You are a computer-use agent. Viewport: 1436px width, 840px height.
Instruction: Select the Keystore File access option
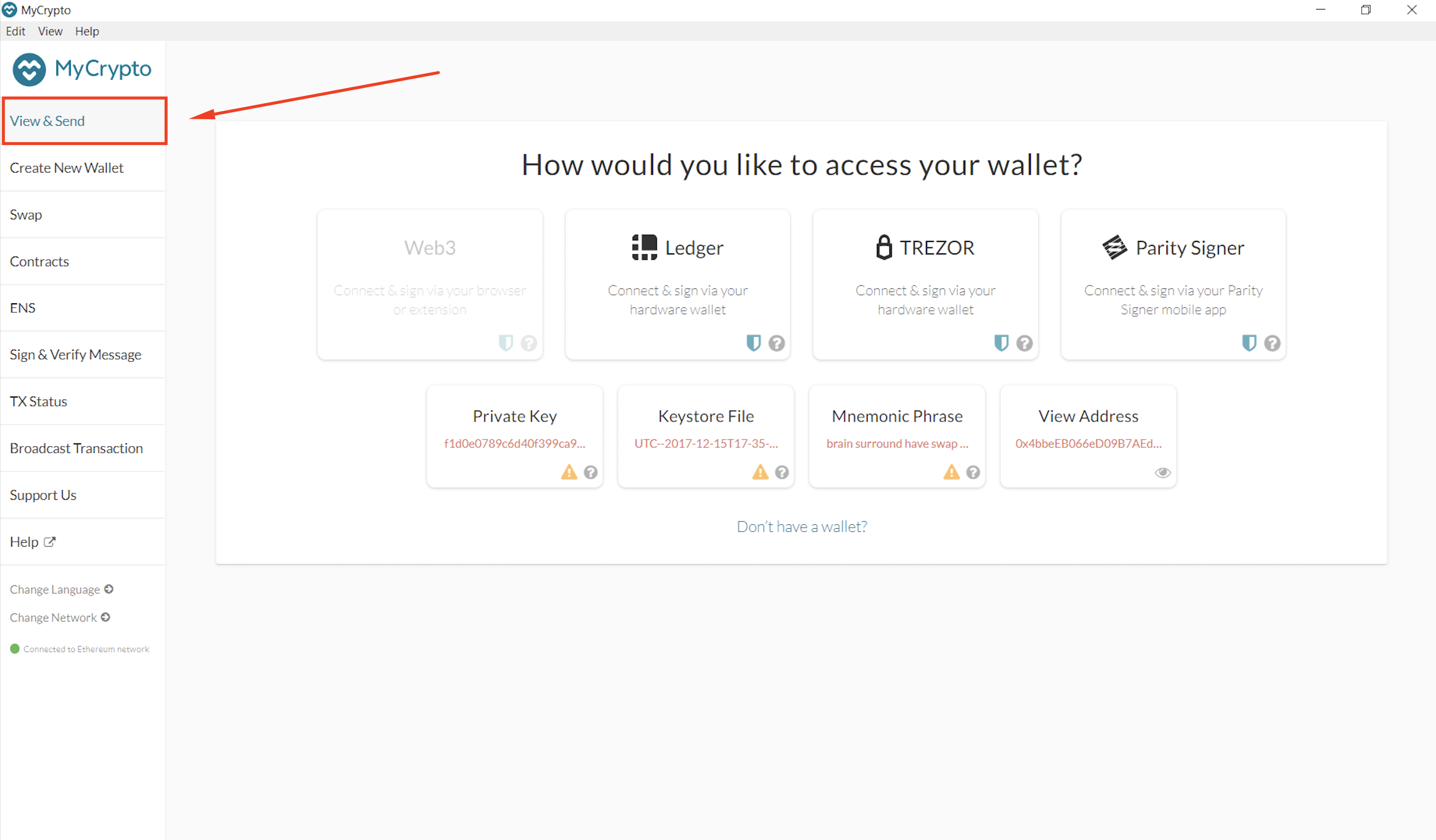(x=706, y=436)
